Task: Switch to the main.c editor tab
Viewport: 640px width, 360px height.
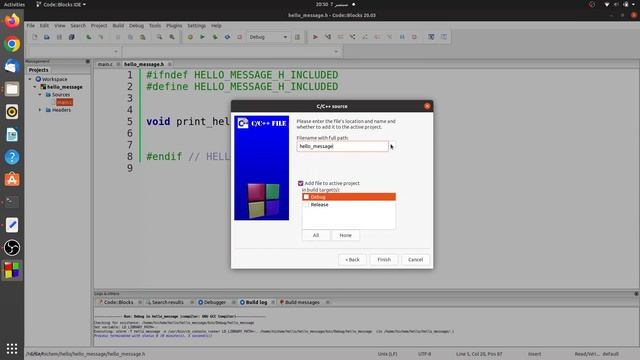Action: [105, 64]
